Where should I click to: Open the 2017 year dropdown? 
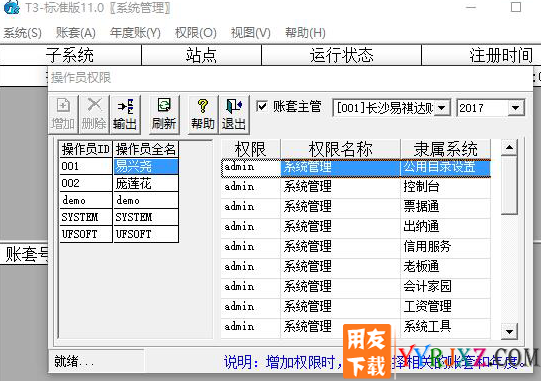pyautogui.click(x=515, y=108)
